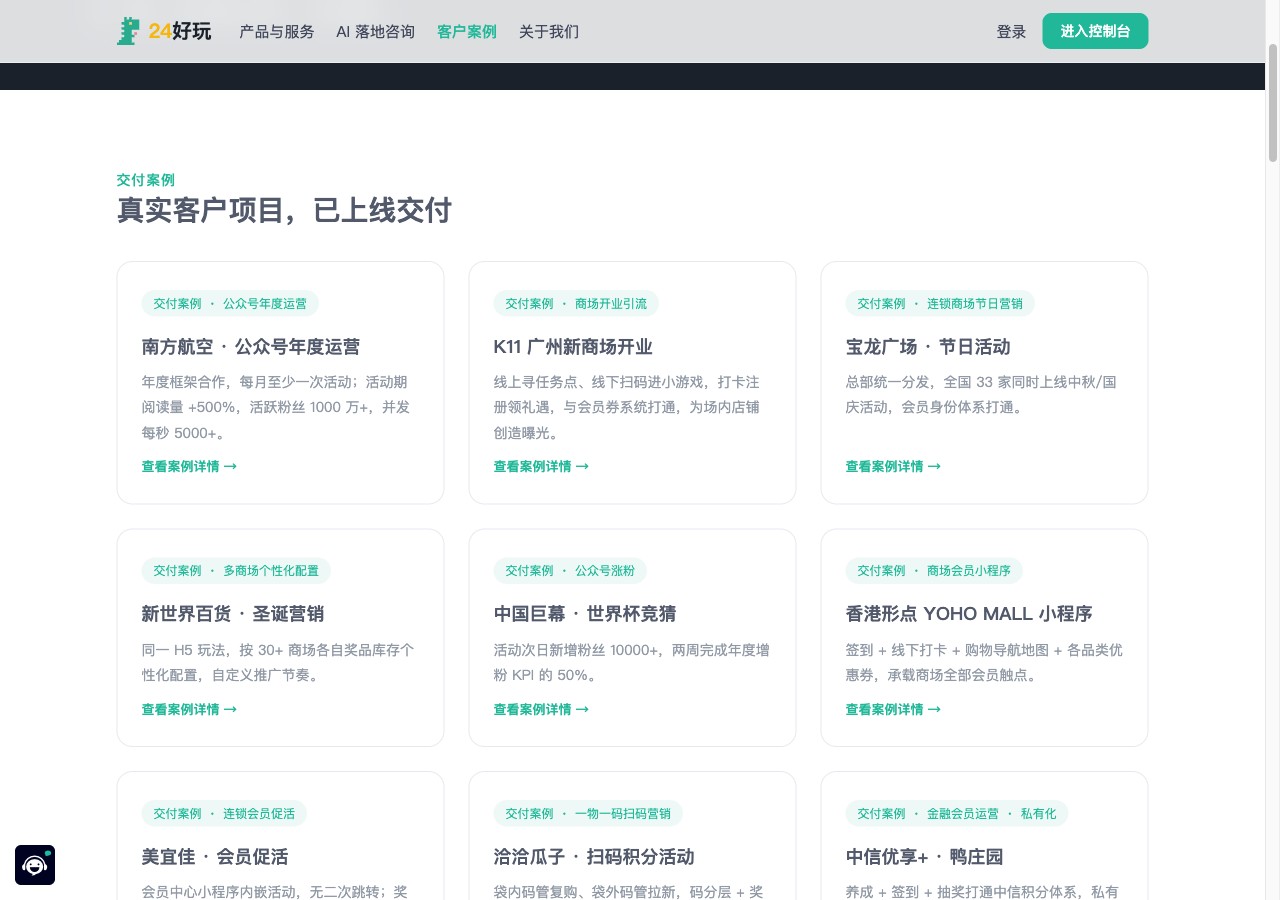
Task: Click the 金融会员运营 · 私有化 tag
Action: (957, 813)
